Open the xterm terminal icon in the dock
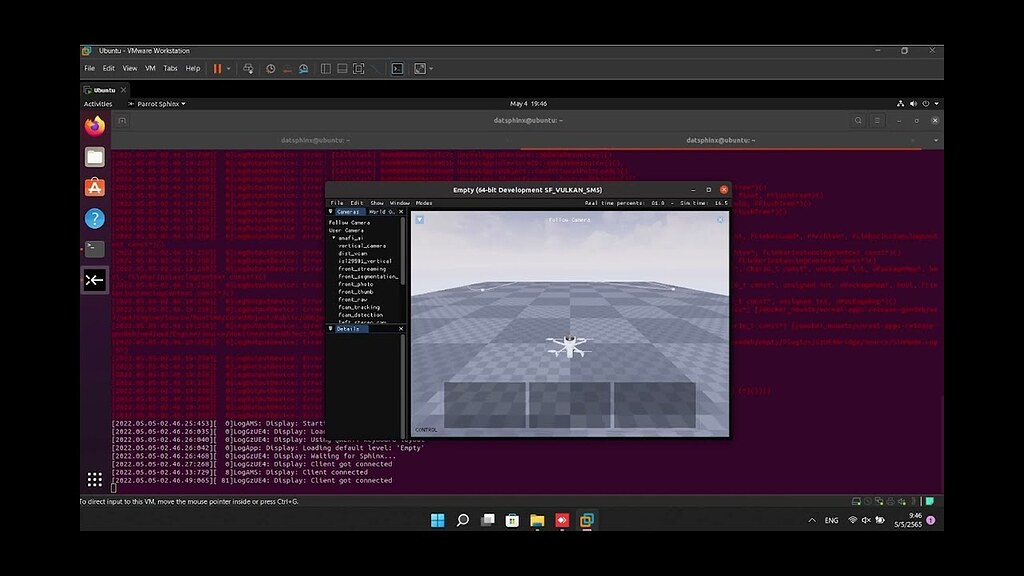The height and width of the screenshot is (576, 1024). pyautogui.click(x=95, y=281)
